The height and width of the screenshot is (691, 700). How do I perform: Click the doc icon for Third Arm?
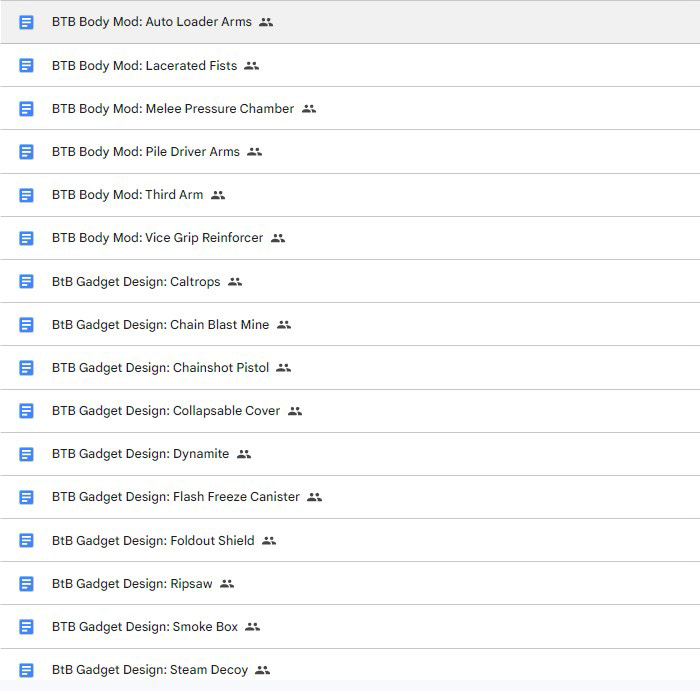click(x=26, y=195)
